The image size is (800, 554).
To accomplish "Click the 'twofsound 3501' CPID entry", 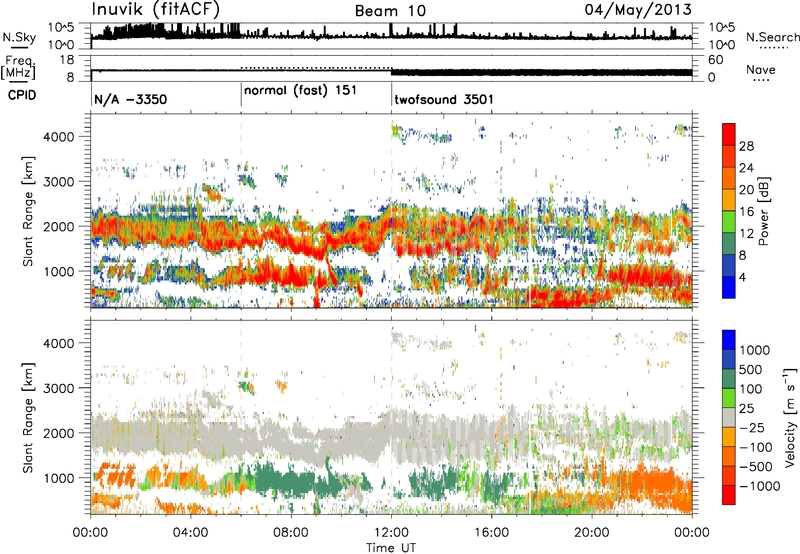I will (444, 99).
